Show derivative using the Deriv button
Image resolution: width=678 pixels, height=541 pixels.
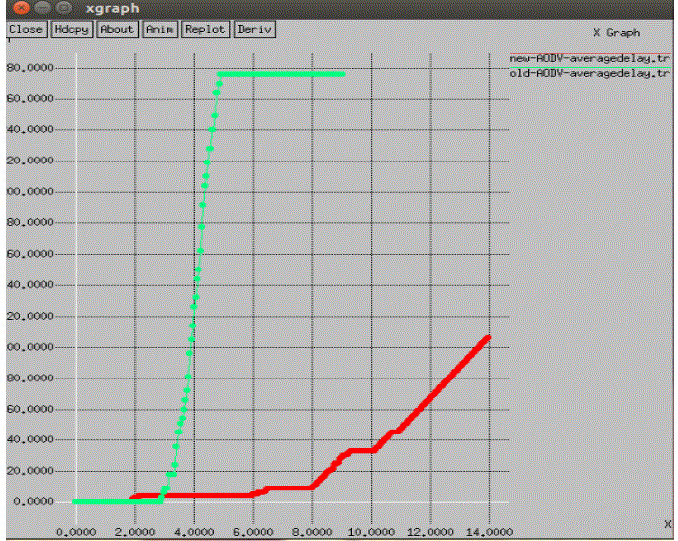pos(254,29)
